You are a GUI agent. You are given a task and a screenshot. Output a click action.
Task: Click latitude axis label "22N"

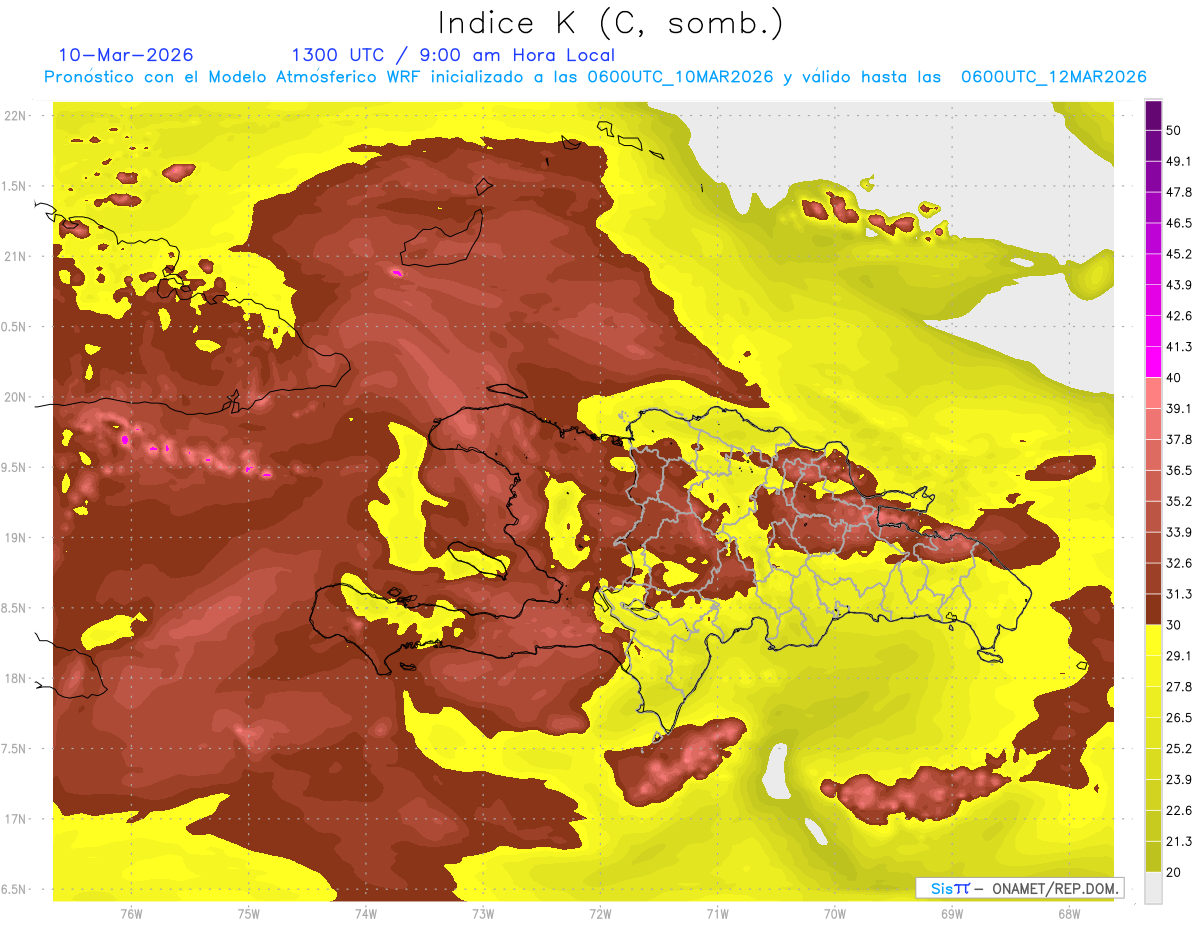click(x=15, y=115)
